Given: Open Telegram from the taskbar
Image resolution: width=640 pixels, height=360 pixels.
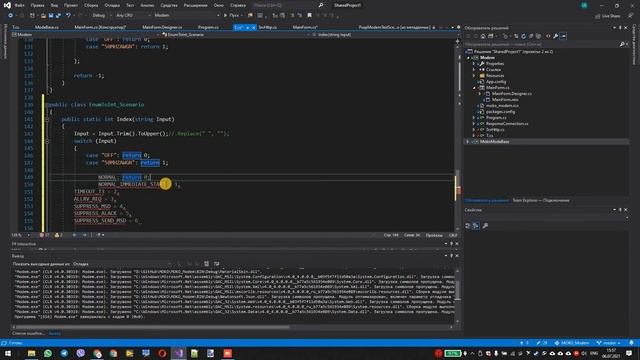Looking at the screenshot, I should click(x=64, y=353).
